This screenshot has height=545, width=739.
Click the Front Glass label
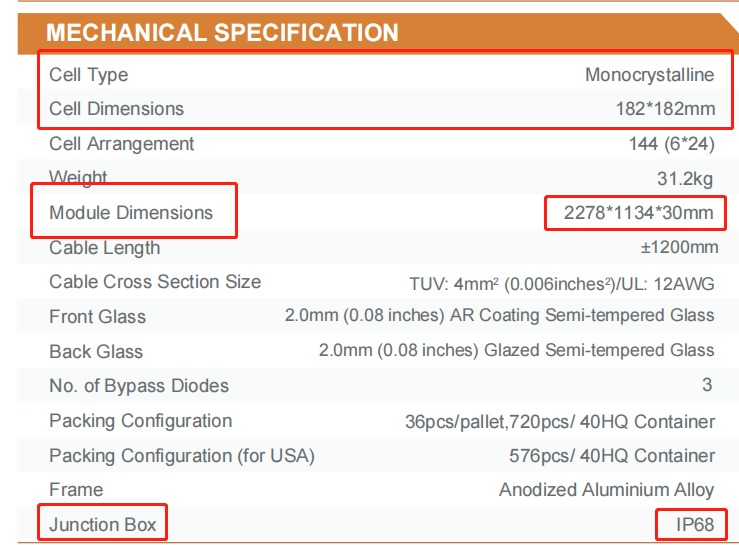[97, 317]
